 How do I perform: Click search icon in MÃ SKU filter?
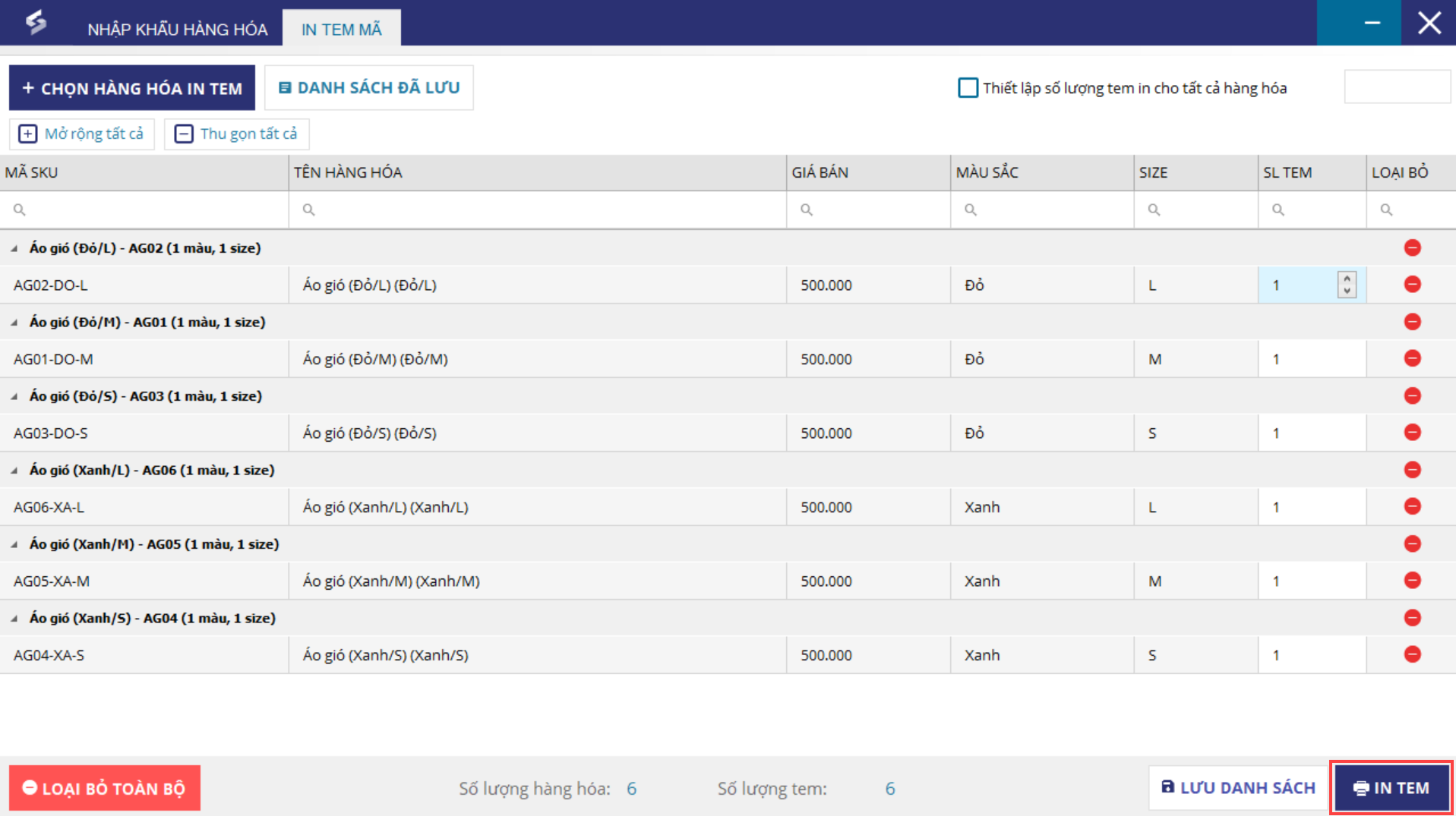click(x=20, y=210)
